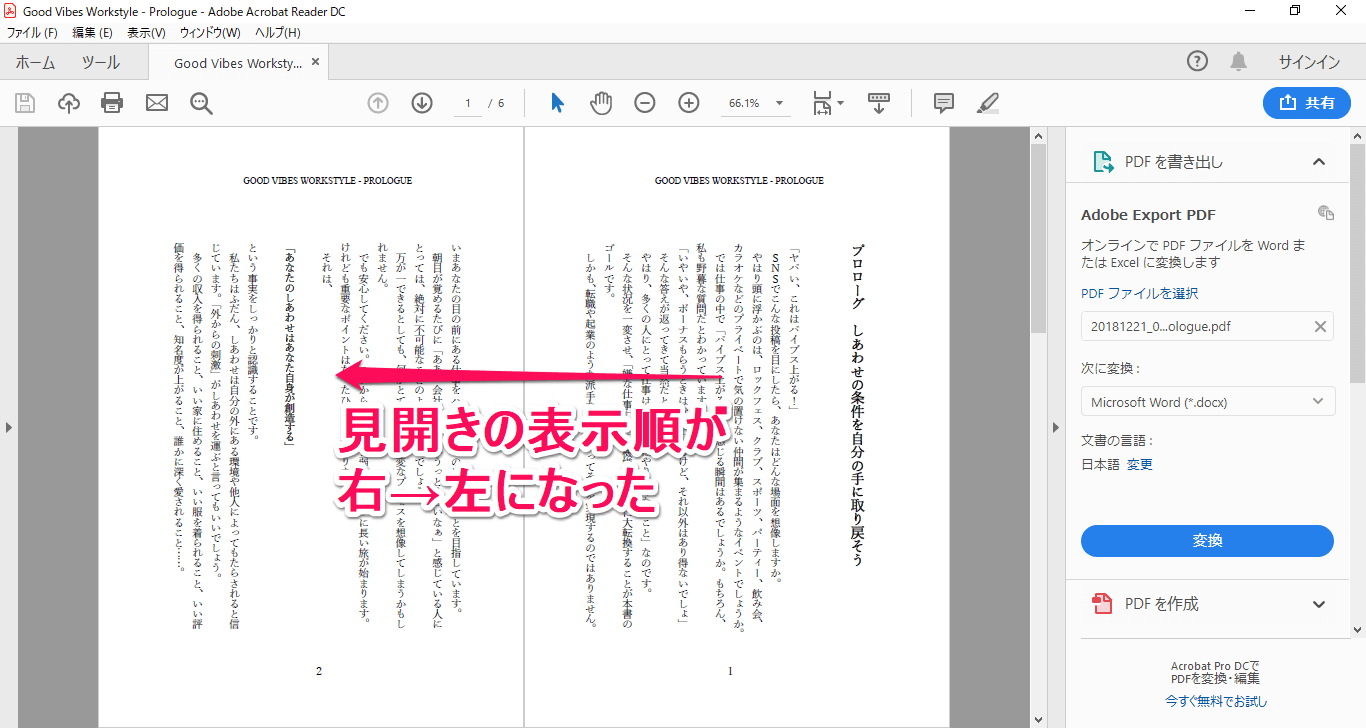
Task: Add a comment note icon
Action: pos(943,103)
